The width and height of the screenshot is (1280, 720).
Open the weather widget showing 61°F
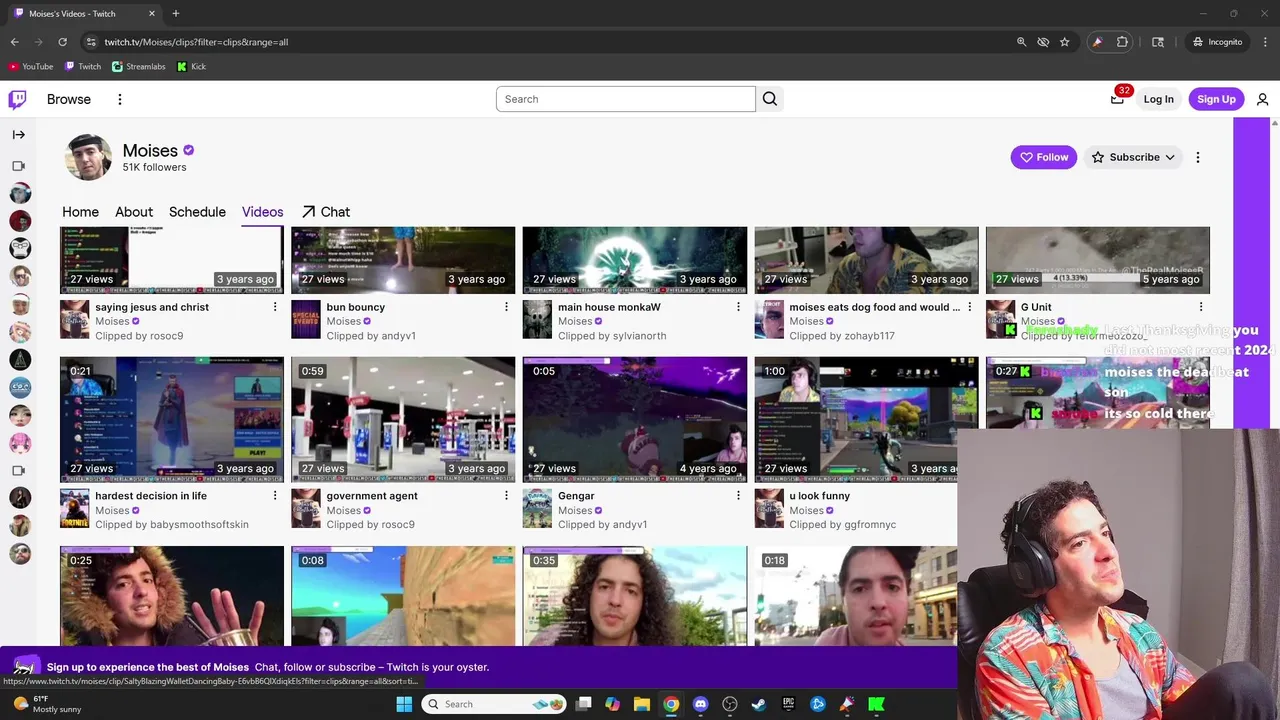coord(47,704)
